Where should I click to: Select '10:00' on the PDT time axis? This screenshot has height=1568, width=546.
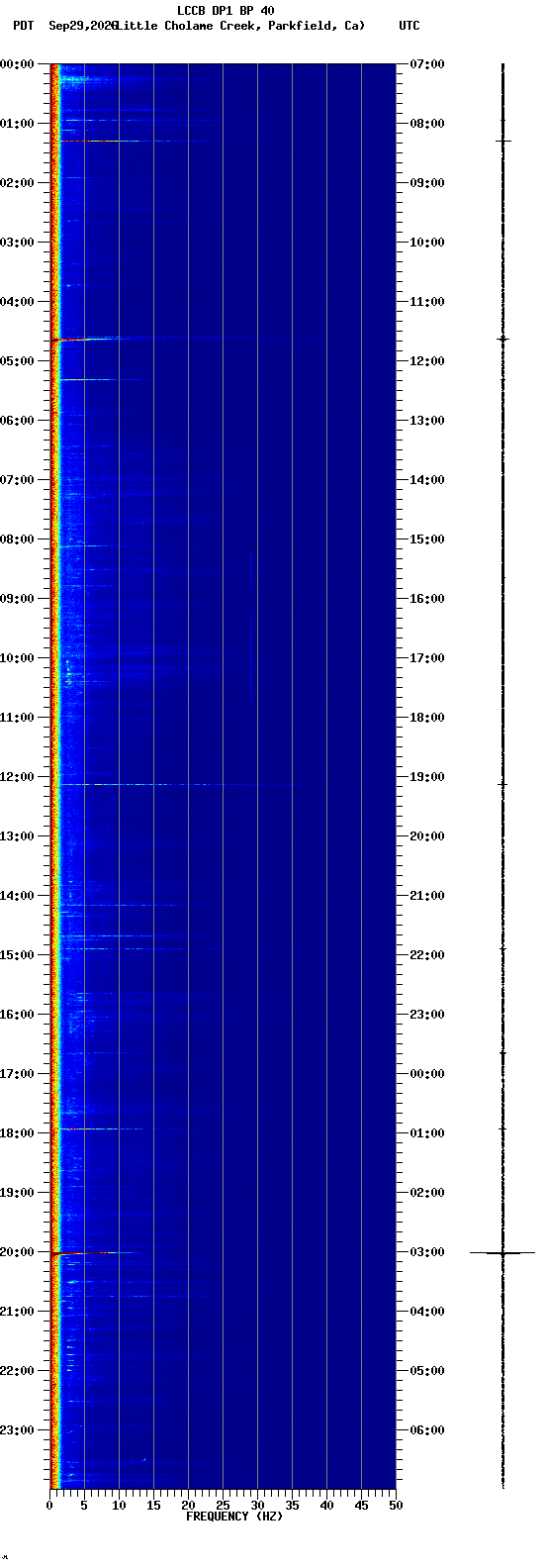tap(18, 658)
